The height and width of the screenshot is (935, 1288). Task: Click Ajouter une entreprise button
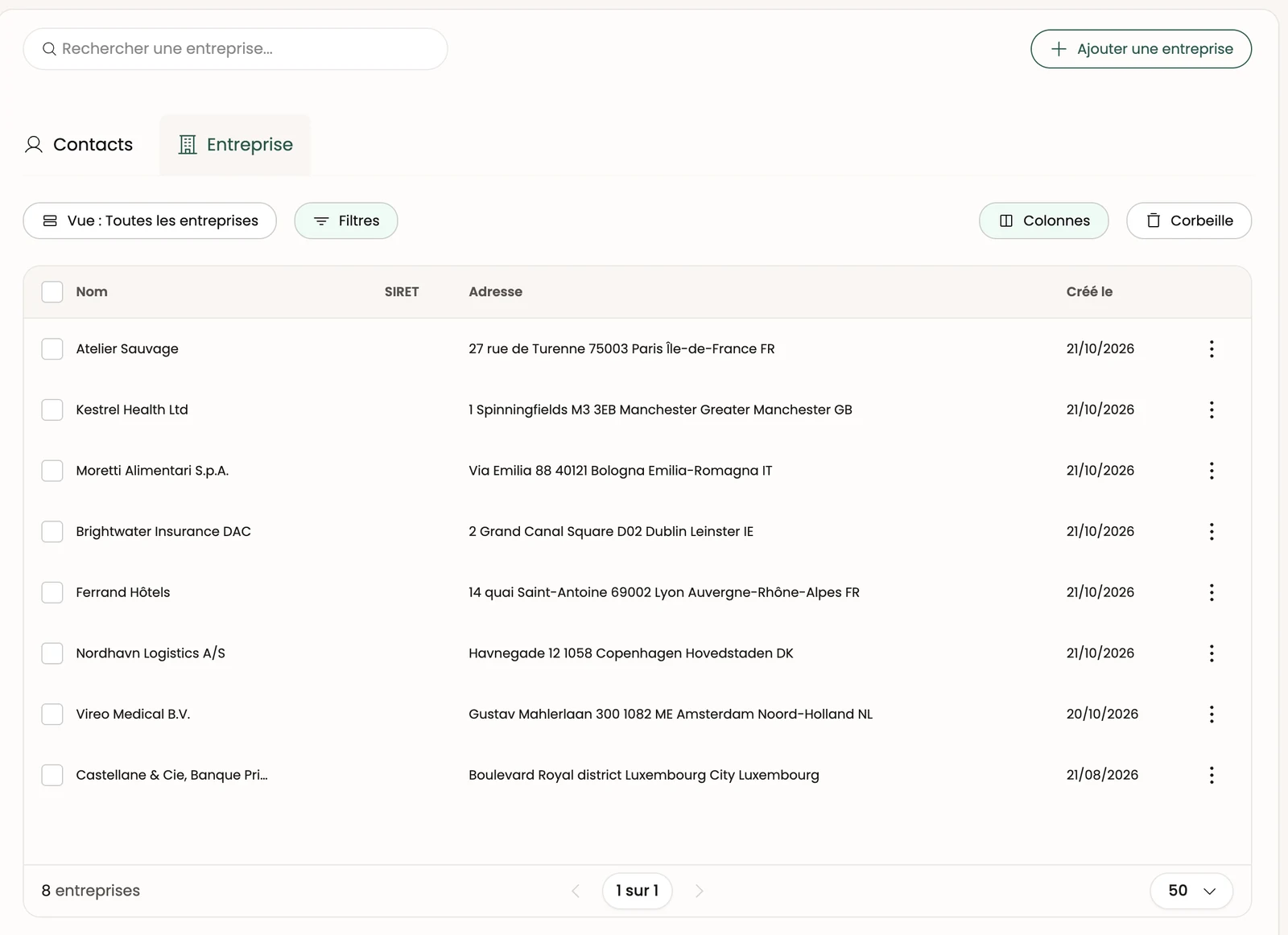point(1141,49)
